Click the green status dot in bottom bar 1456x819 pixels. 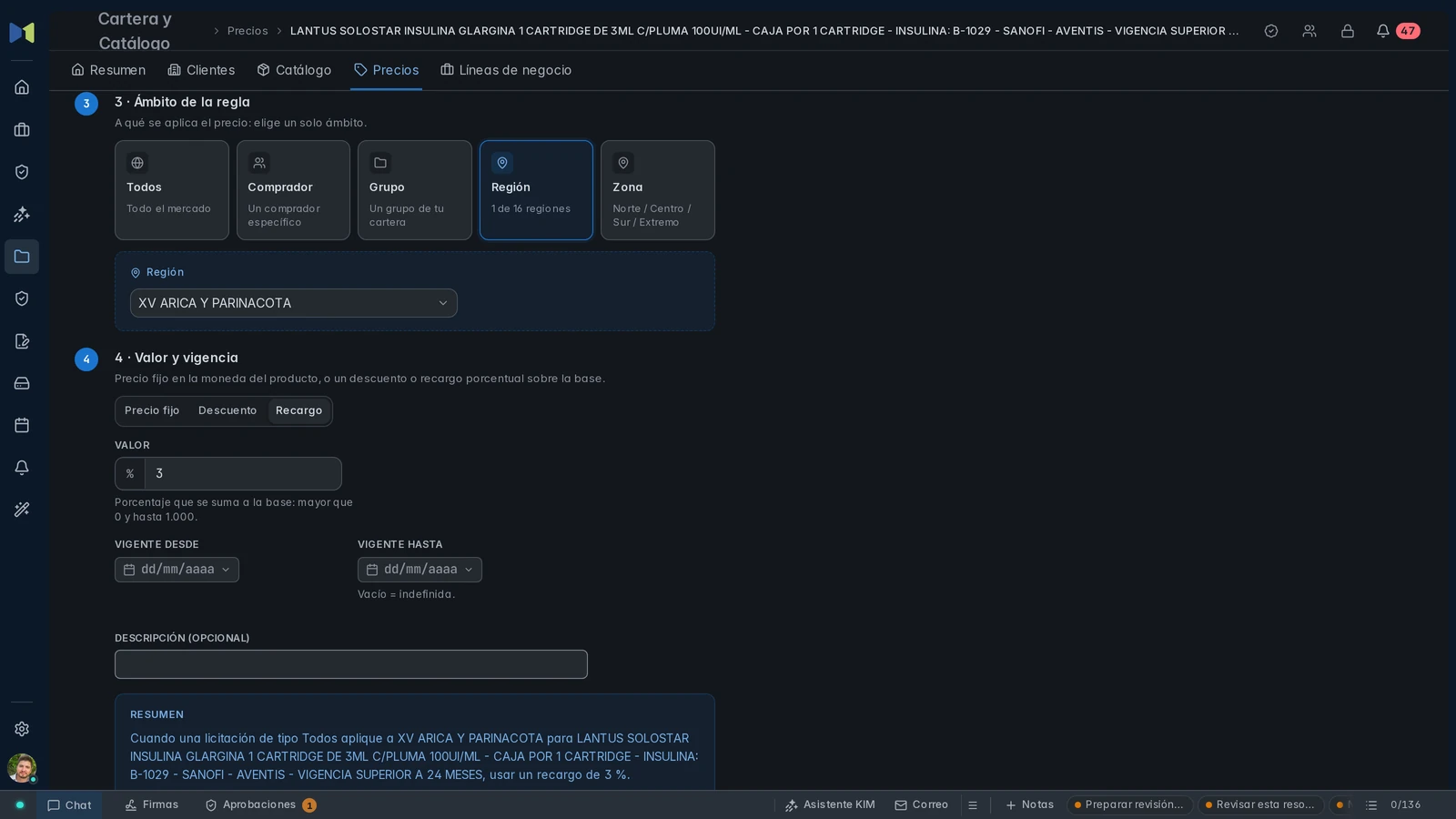pos(20,805)
